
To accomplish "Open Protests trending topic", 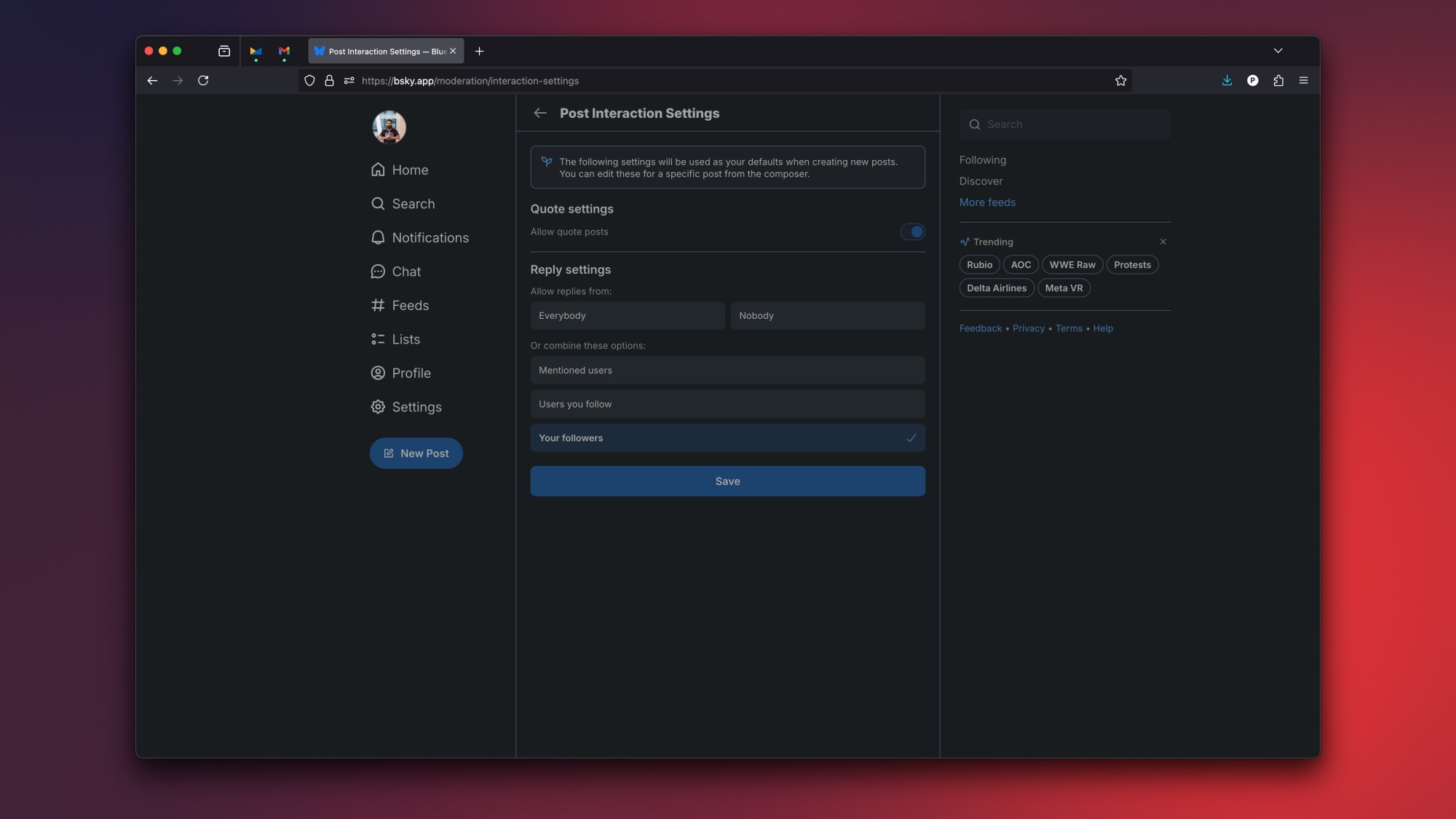I will (x=1132, y=265).
